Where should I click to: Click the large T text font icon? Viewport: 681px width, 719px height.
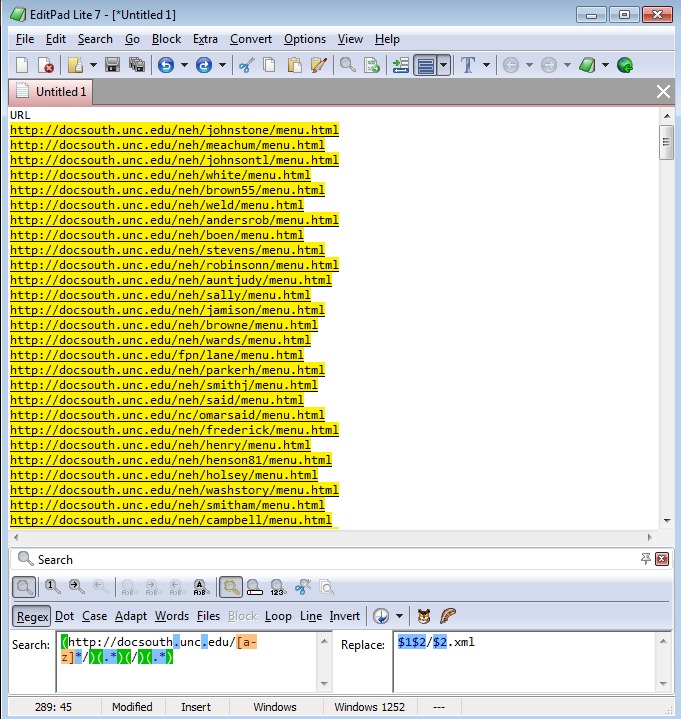pos(468,65)
